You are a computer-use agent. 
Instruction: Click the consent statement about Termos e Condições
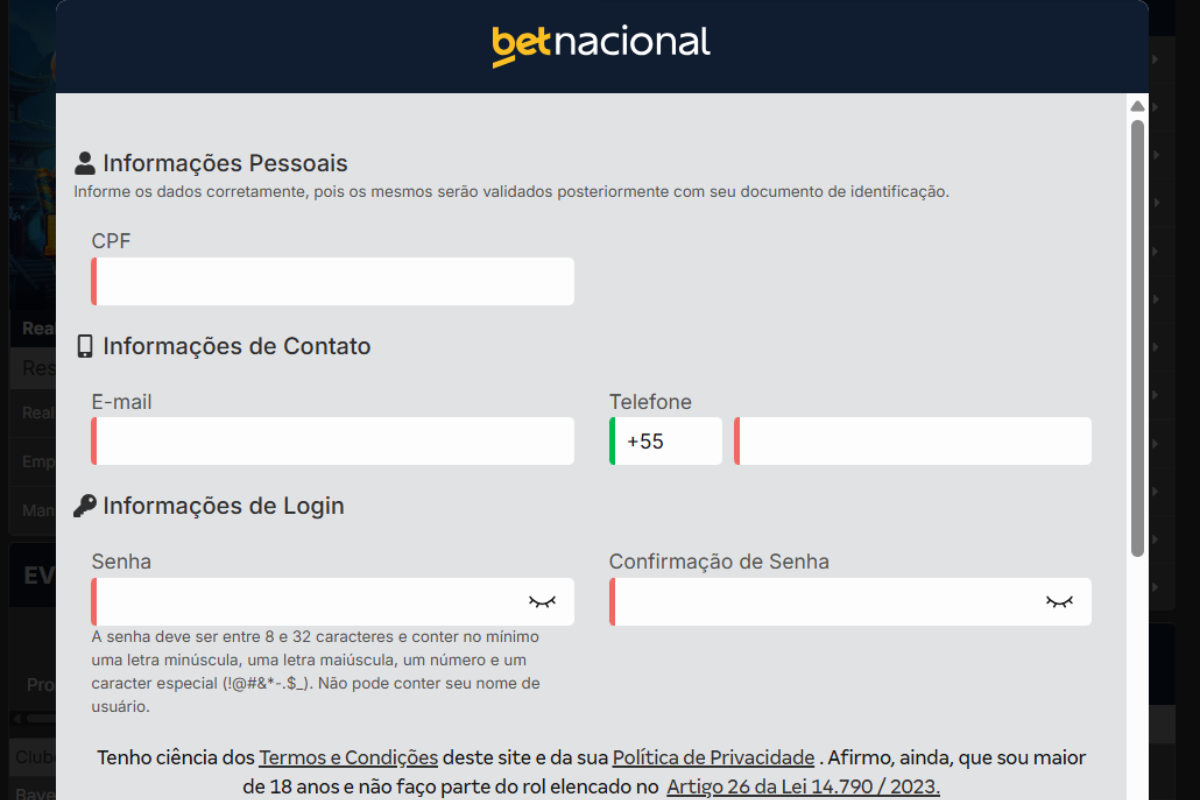pos(590,772)
